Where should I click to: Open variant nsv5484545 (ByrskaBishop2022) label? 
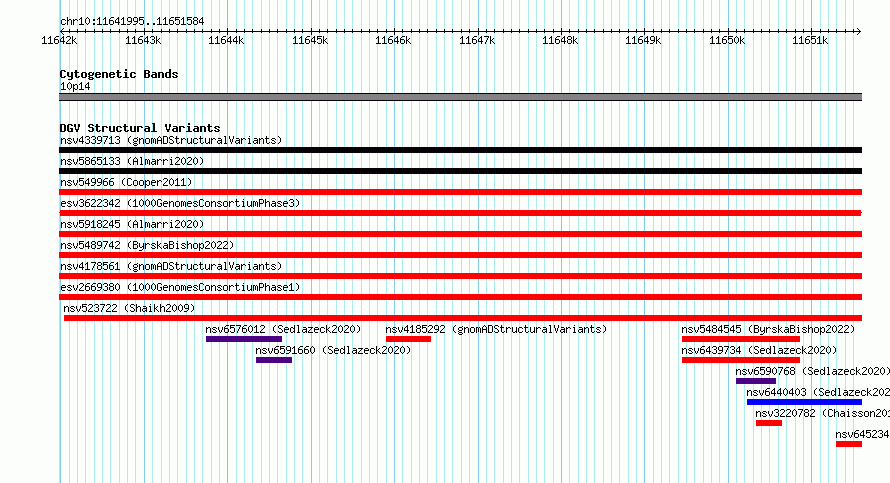pyautogui.click(x=768, y=329)
